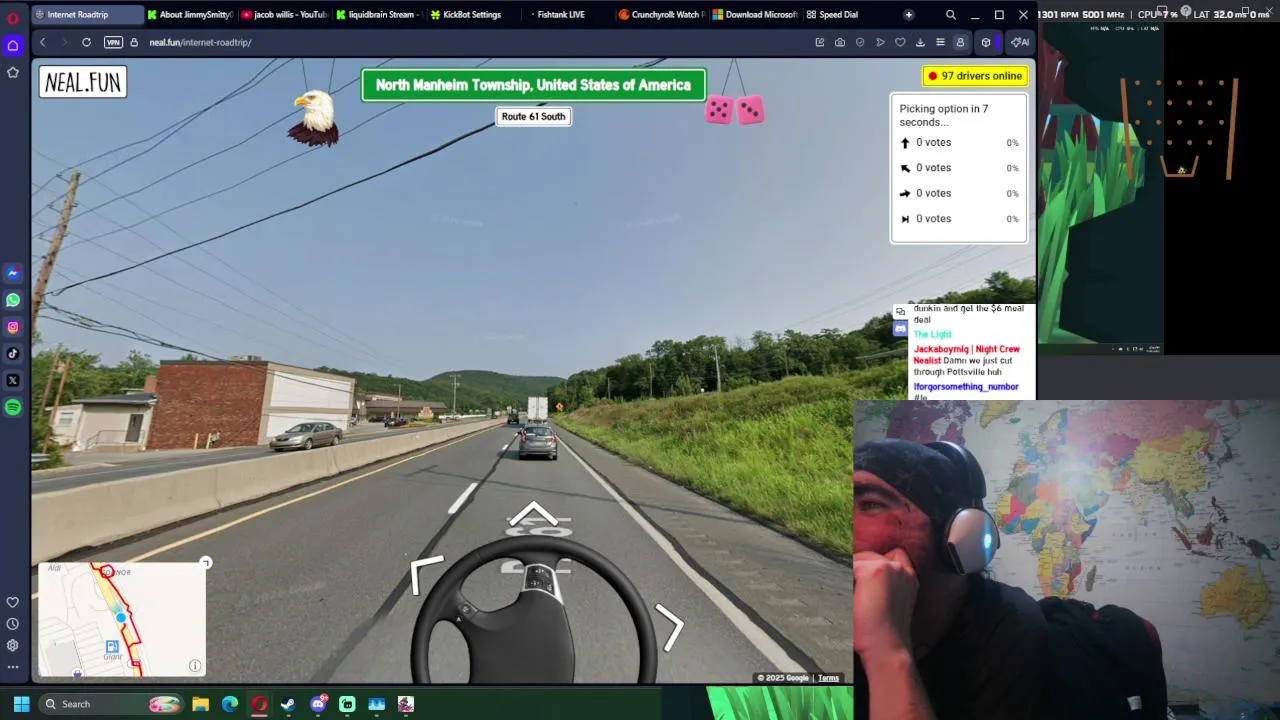The image size is (1280, 720).
Task: Open X (Twitter) in the Opera sidebar
Action: [x=13, y=380]
